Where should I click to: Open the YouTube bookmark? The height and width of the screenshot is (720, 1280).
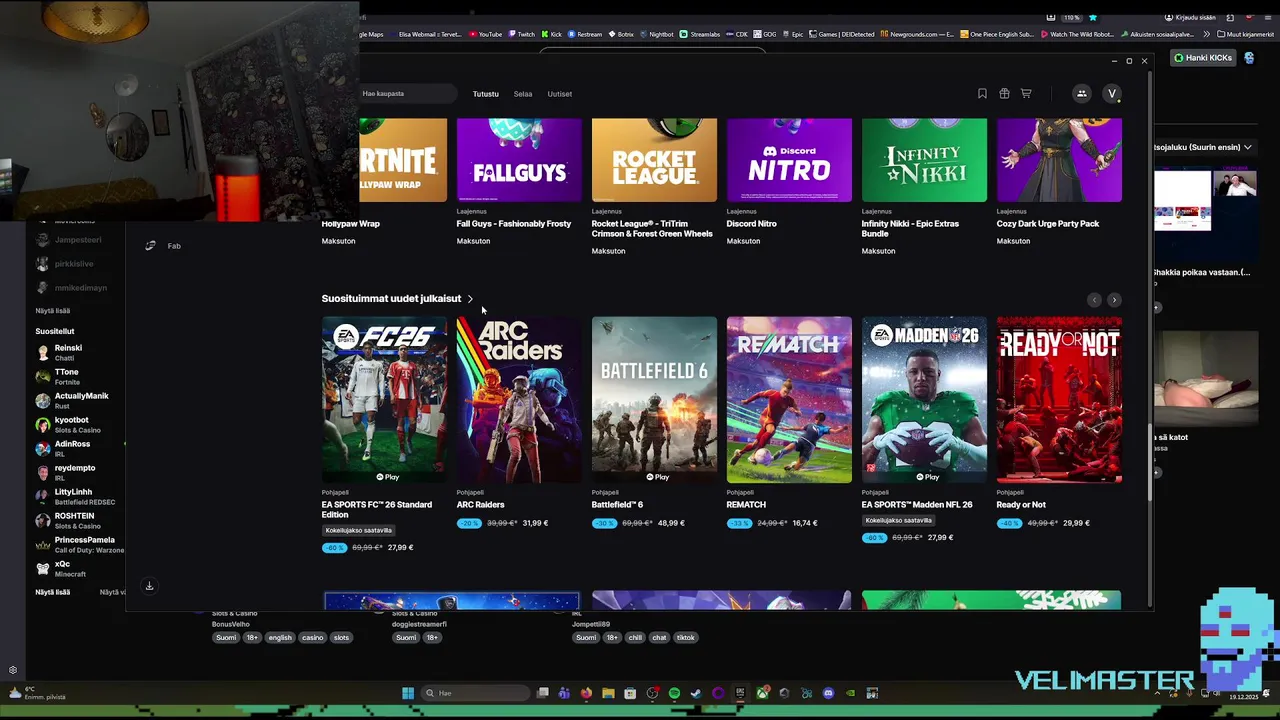pyautogui.click(x=486, y=34)
